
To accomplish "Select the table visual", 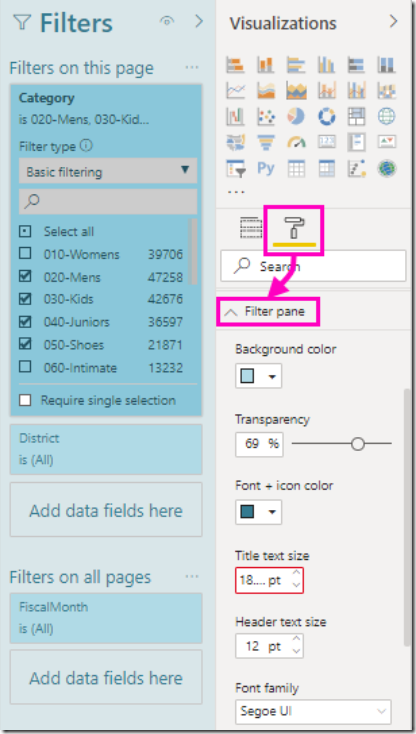I will pyautogui.click(x=296, y=168).
